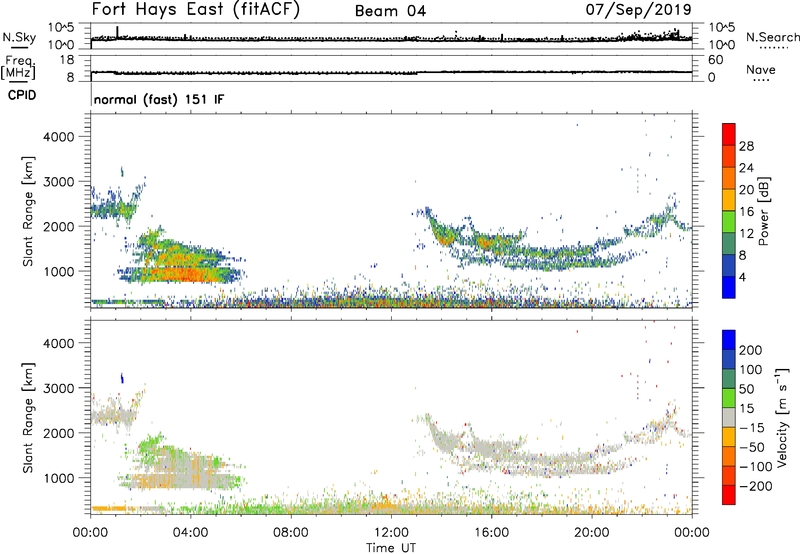Click the velocity colorbar '50' value
Screen dimensions: 800x554
click(746, 389)
